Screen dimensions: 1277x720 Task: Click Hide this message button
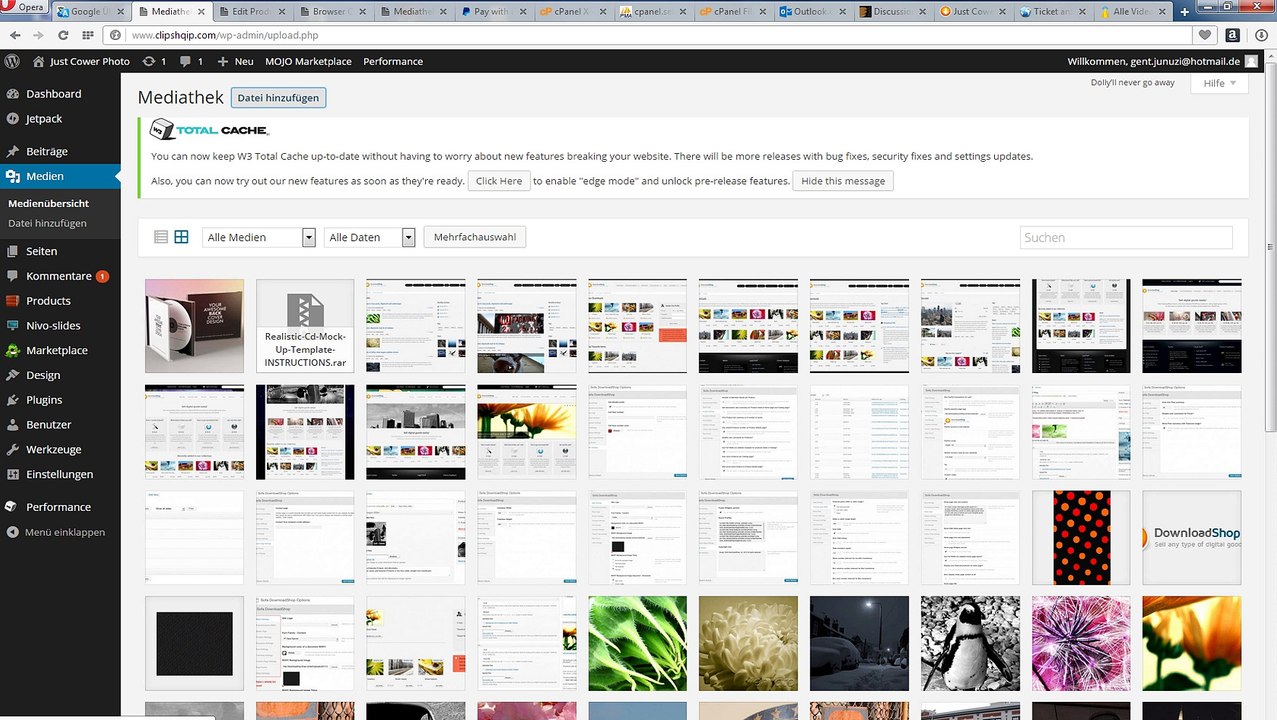[843, 181]
